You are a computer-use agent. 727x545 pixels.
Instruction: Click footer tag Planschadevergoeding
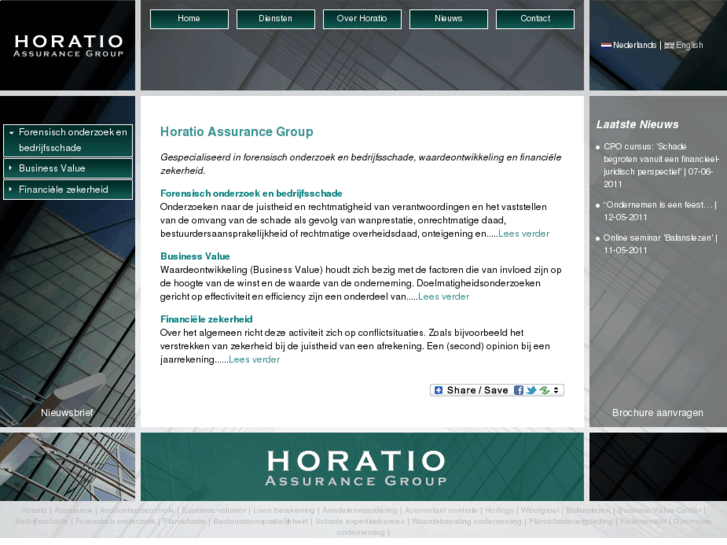571,521
